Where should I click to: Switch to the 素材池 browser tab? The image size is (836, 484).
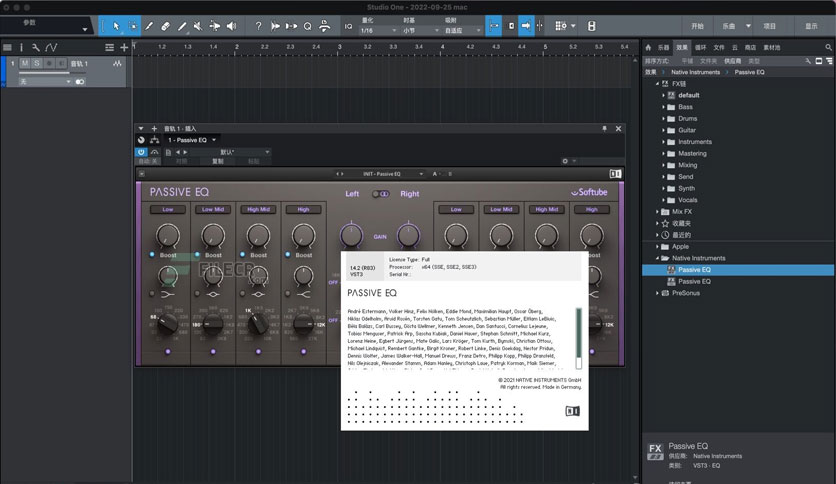tap(771, 47)
